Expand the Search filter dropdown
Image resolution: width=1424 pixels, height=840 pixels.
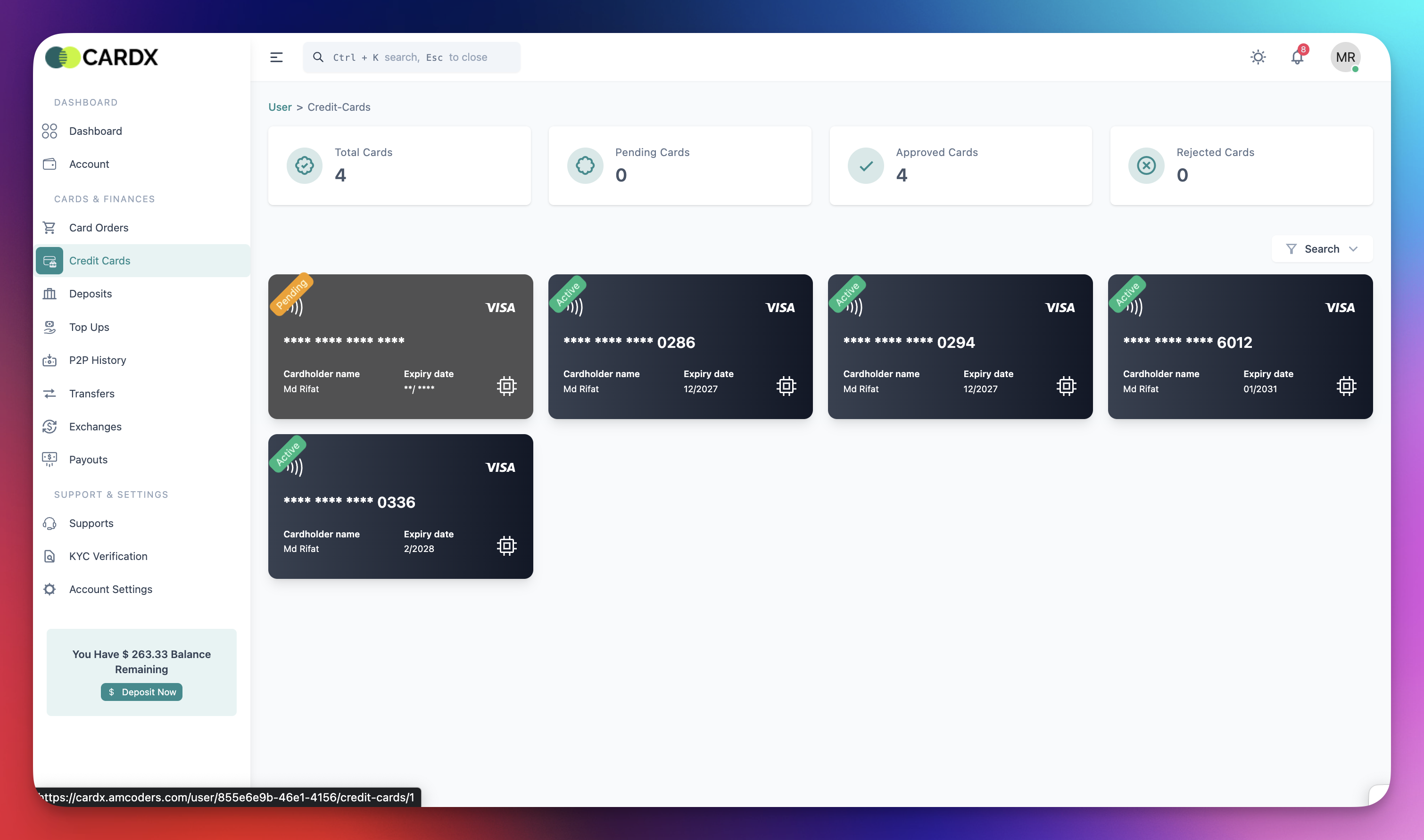pyautogui.click(x=1322, y=249)
